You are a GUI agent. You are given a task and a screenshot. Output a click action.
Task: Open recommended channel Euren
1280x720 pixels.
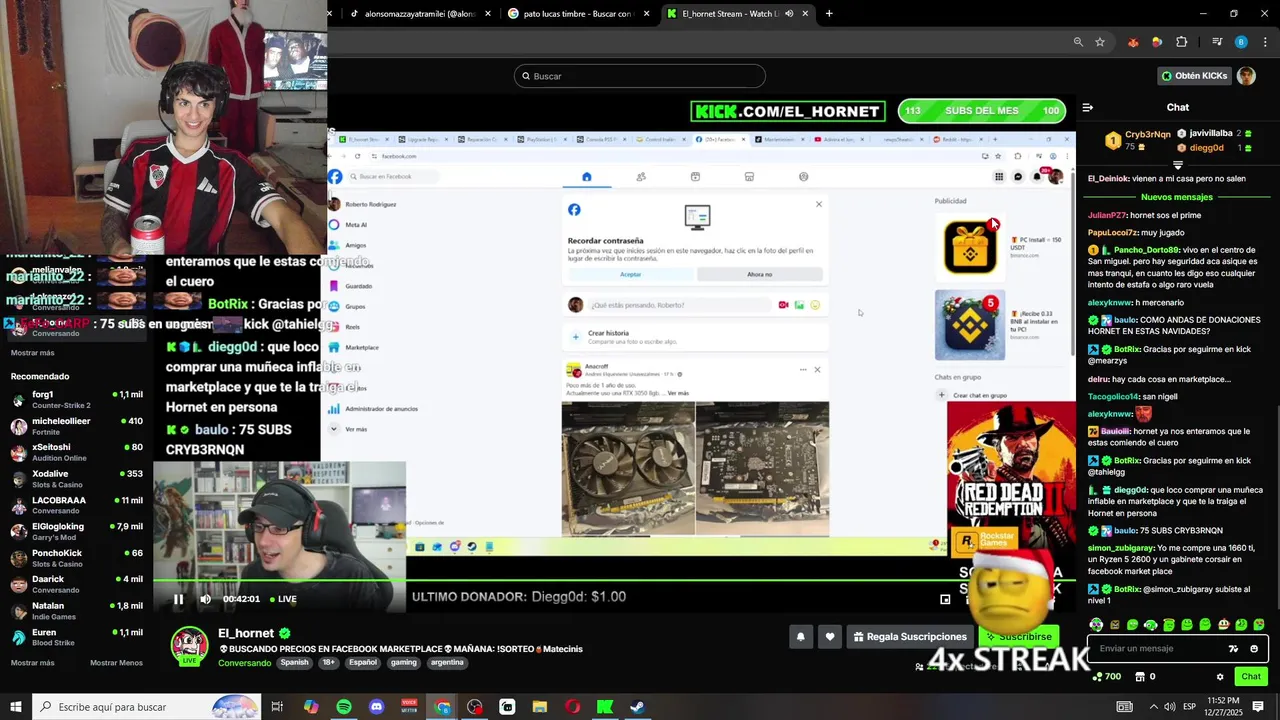76,637
